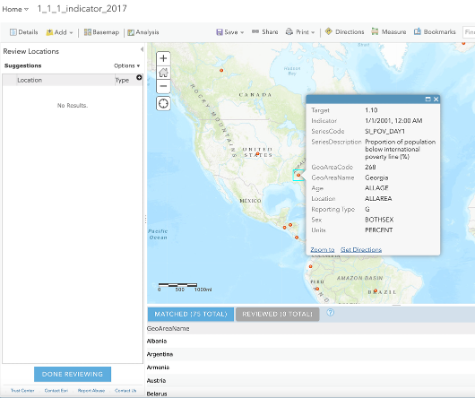Click the SeriesCode value SI_POV_DAY1
The height and width of the screenshot is (398, 476).
click(x=385, y=131)
